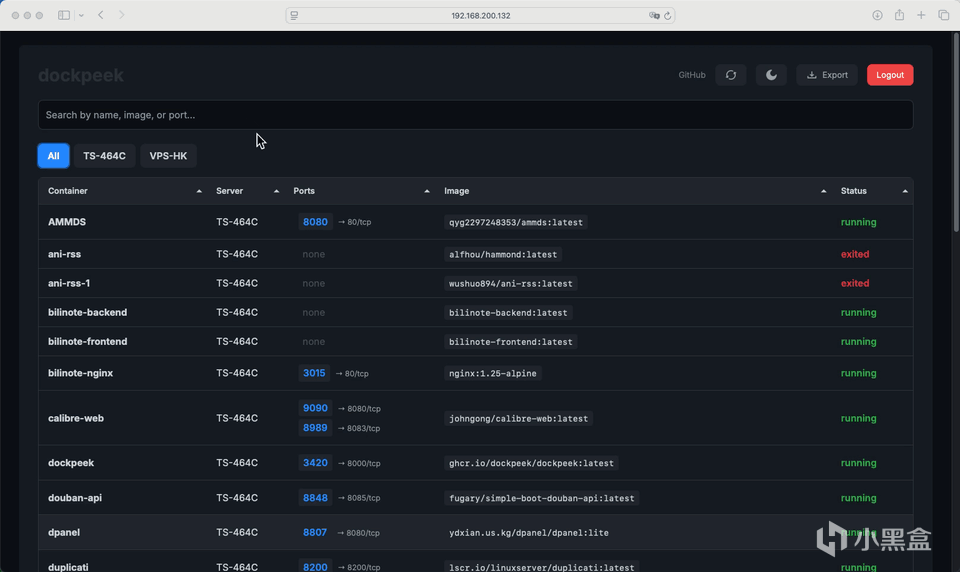Open the GitHub link
The height and width of the screenshot is (572, 960).
point(691,75)
